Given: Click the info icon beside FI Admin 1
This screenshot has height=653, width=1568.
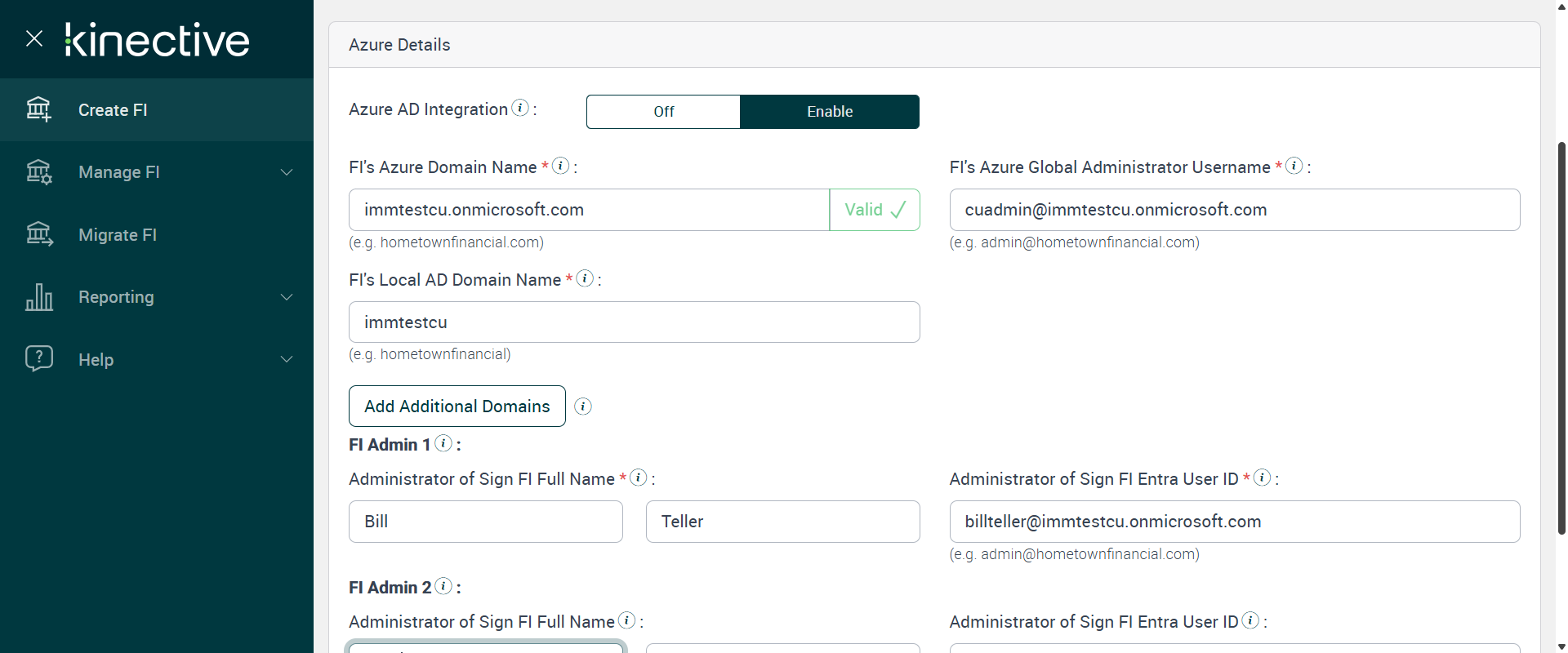Looking at the screenshot, I should click(443, 443).
